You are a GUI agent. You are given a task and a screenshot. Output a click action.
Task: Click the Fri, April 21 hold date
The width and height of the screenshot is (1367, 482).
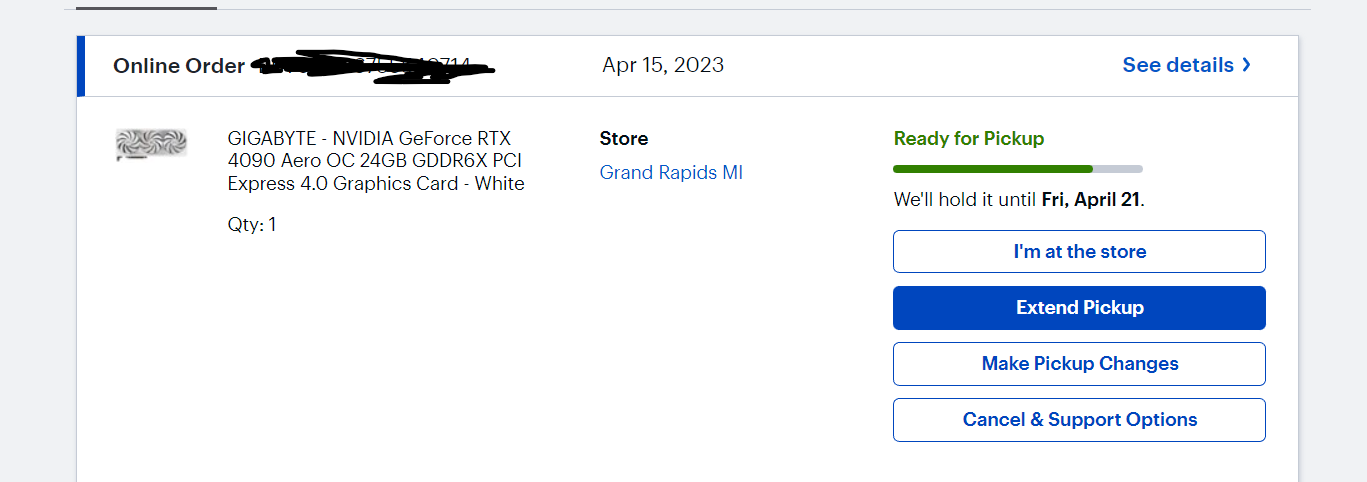(1090, 200)
